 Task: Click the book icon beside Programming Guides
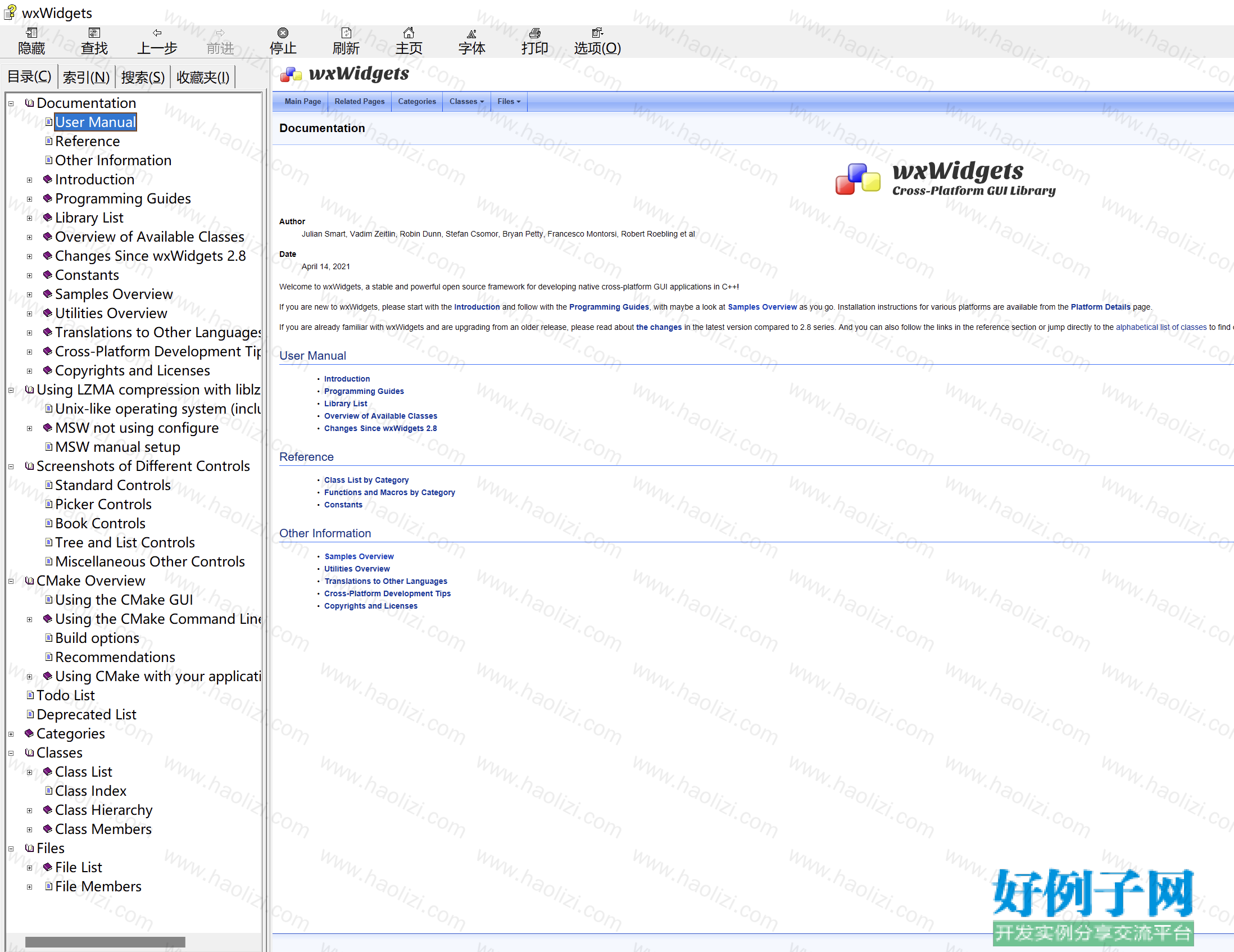(x=48, y=199)
